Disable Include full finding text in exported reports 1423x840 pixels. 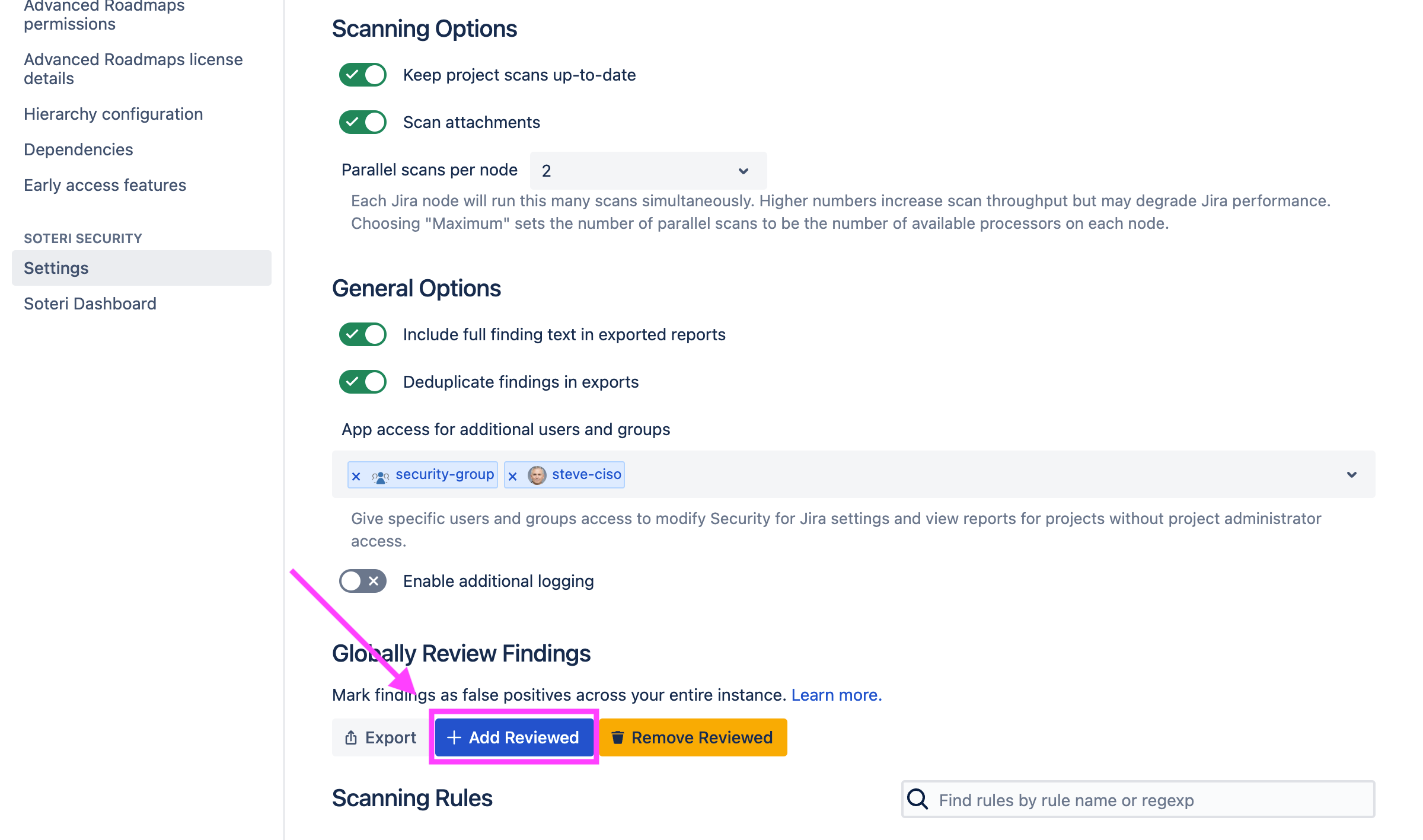(362, 334)
